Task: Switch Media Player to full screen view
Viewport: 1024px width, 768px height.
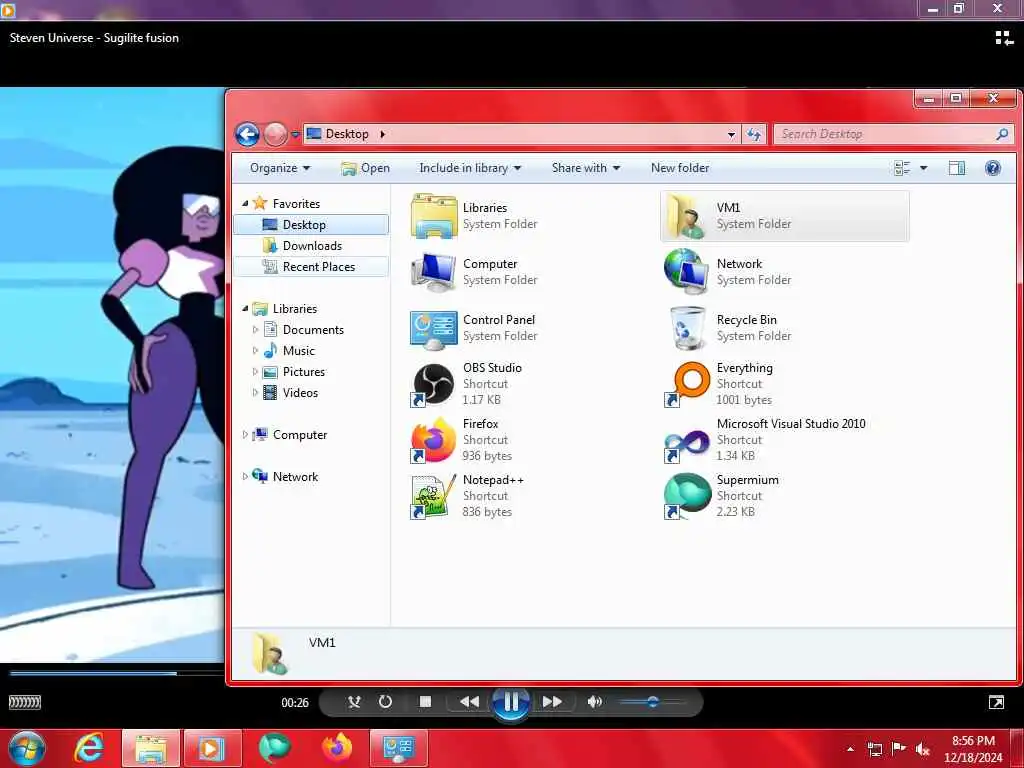Action: point(997,703)
